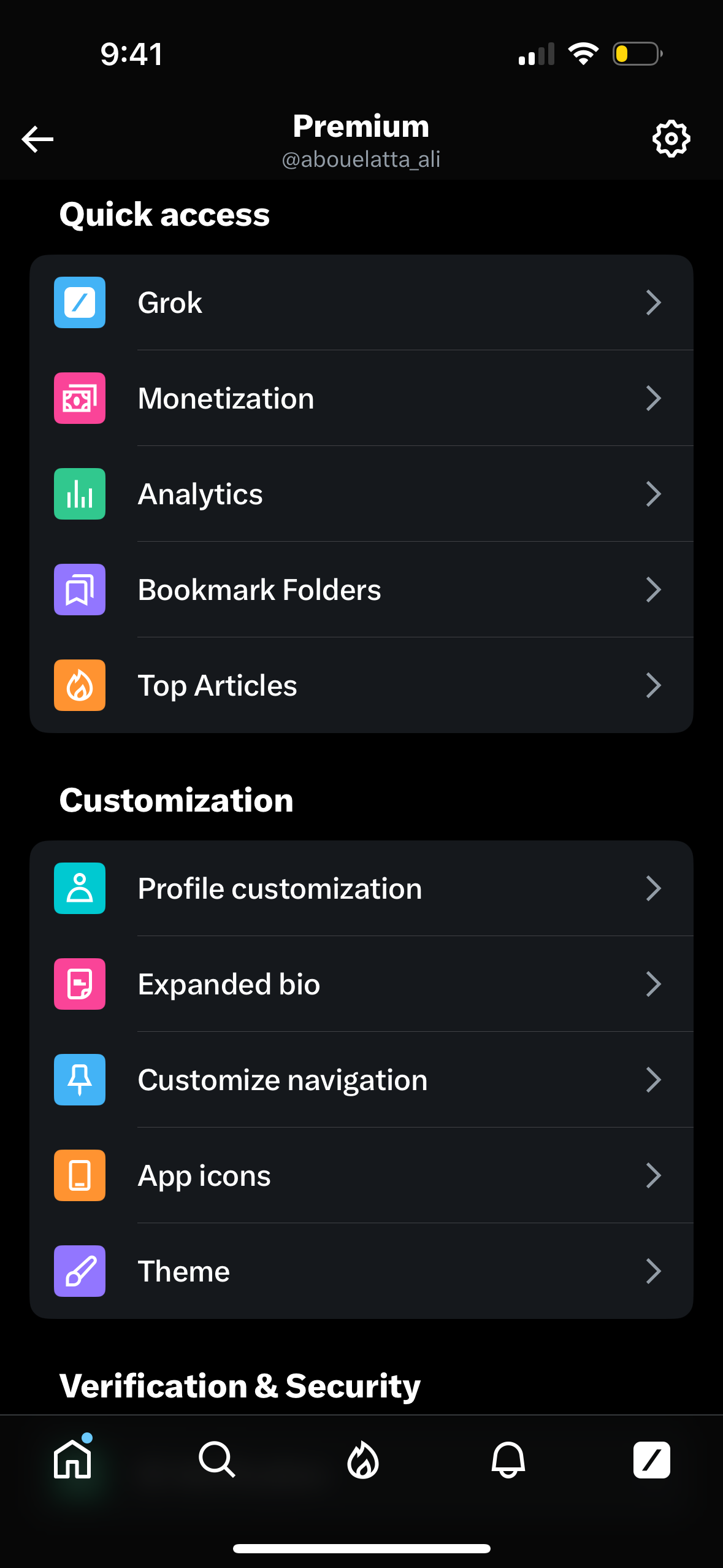This screenshot has height=1568, width=723.
Task: Go to the Home tab
Action: [x=73, y=1459]
